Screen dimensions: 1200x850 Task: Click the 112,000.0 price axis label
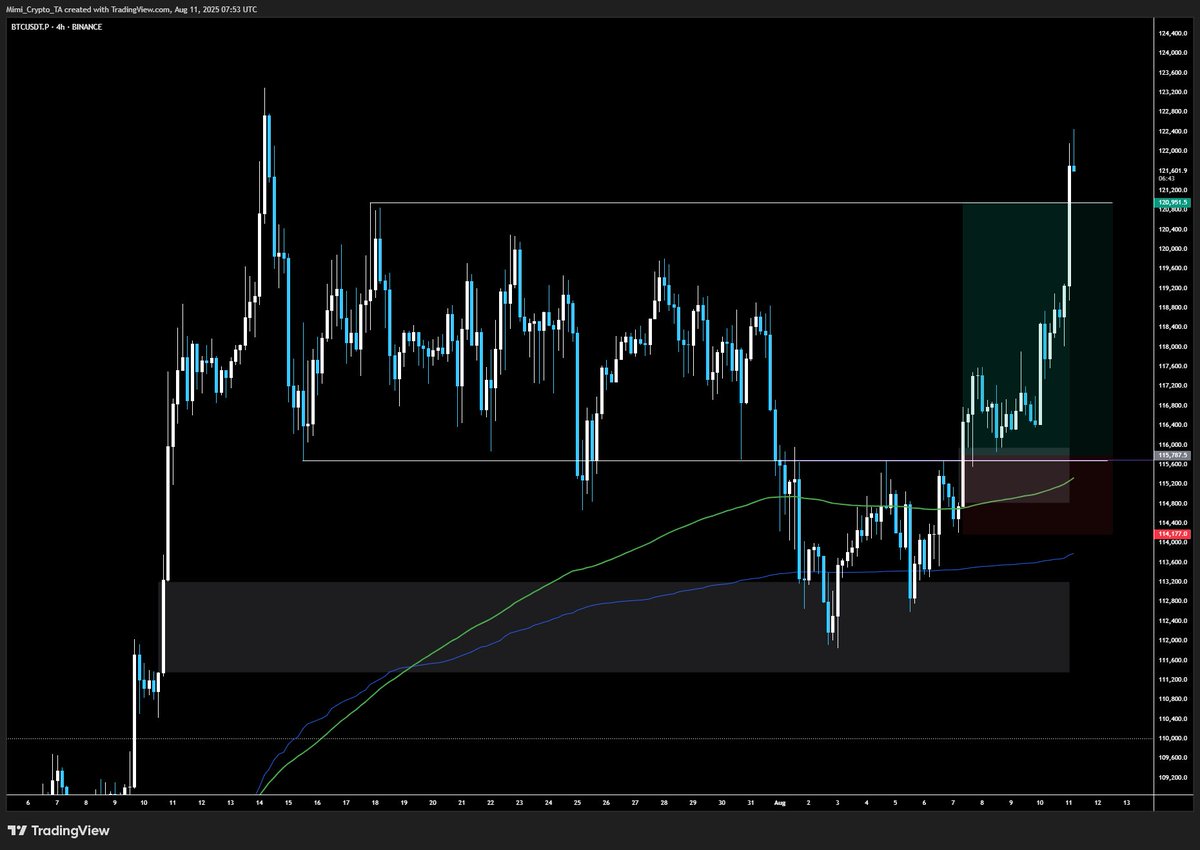pyautogui.click(x=1171, y=640)
